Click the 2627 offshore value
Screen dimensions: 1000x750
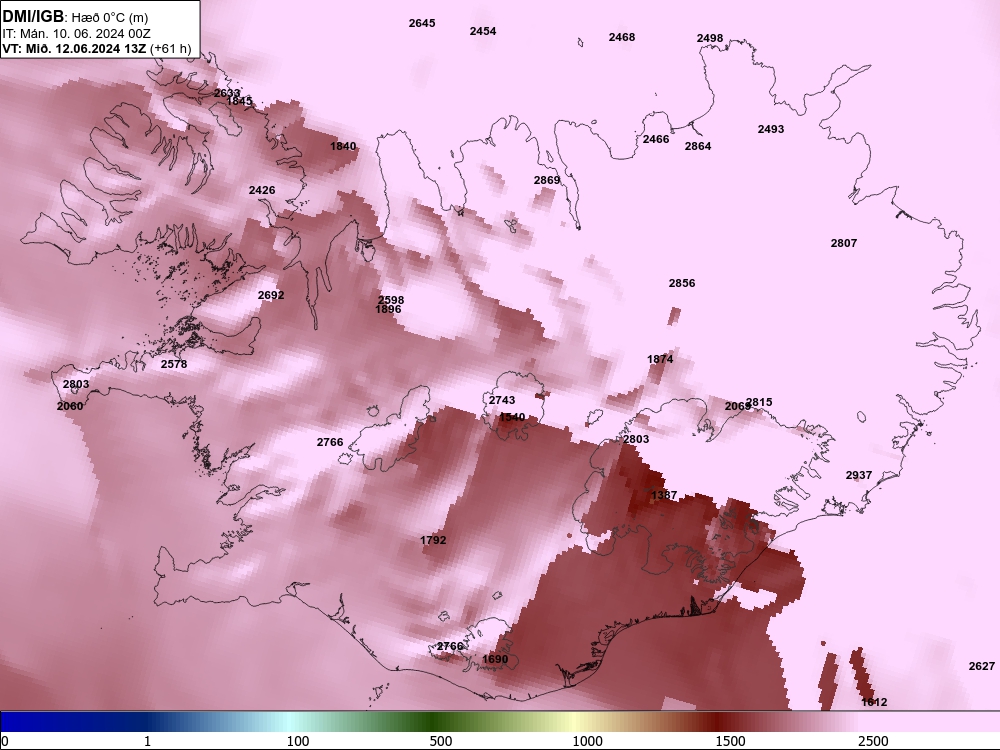point(982,666)
